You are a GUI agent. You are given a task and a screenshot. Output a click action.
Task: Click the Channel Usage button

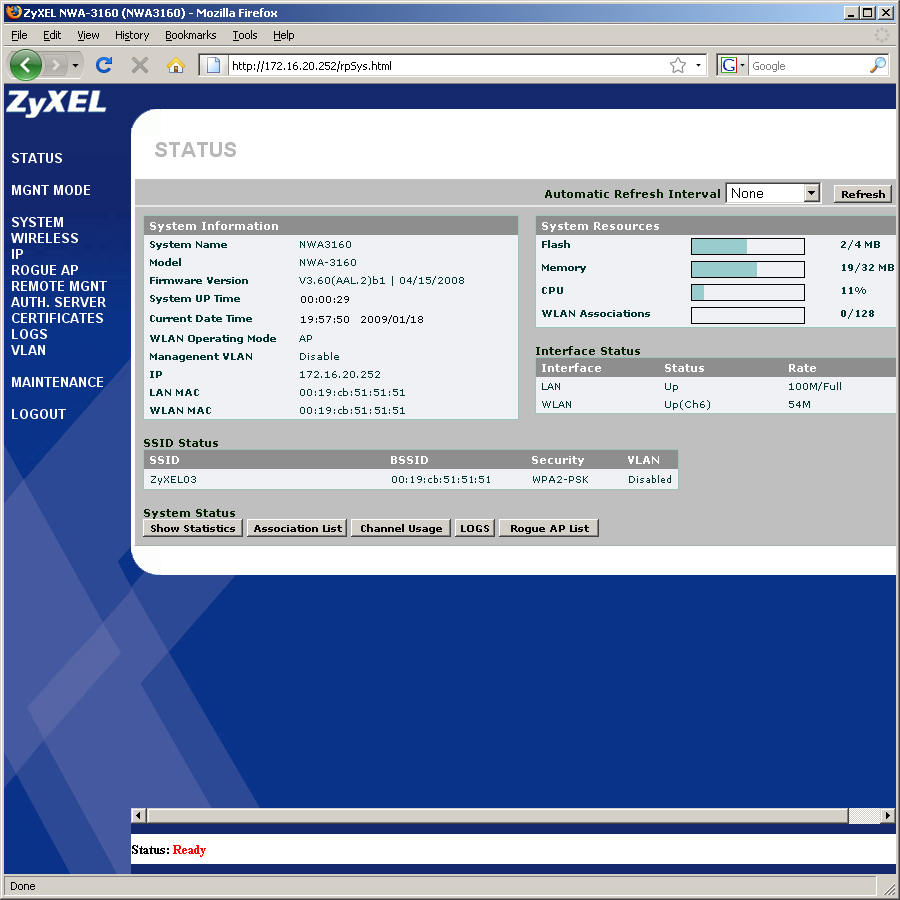pyautogui.click(x=401, y=528)
